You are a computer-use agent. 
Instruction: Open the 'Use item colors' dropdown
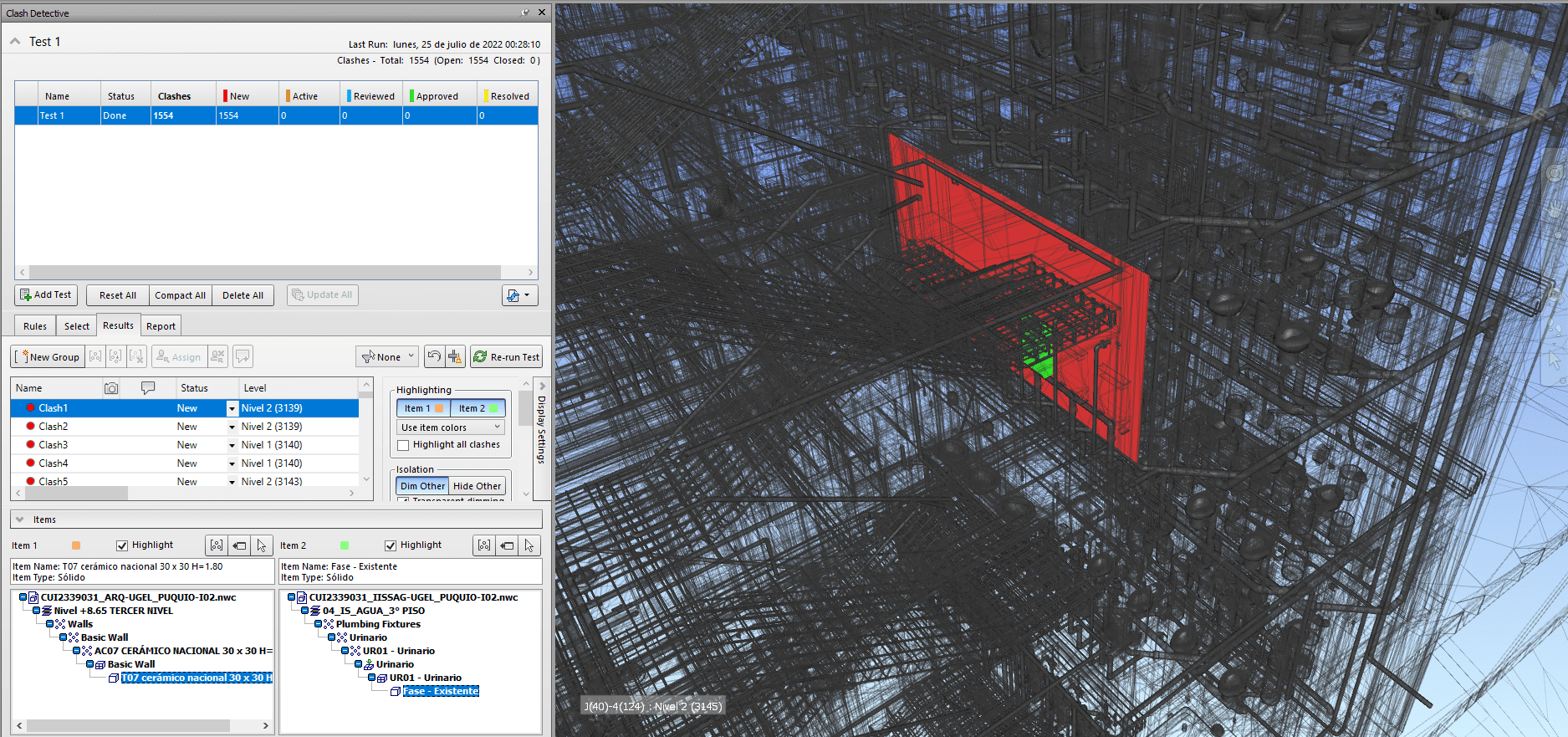coord(451,427)
